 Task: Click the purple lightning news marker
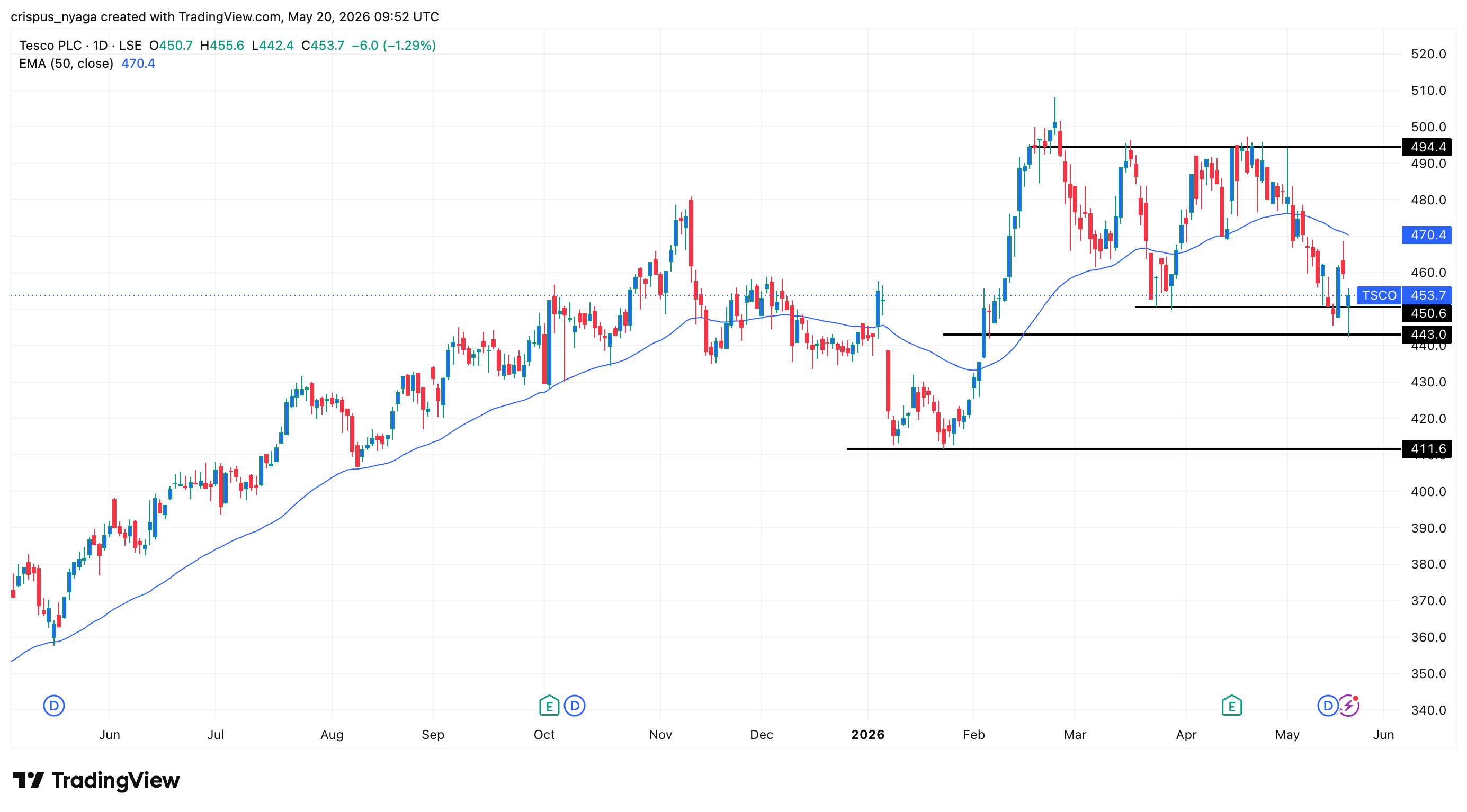coord(1348,706)
